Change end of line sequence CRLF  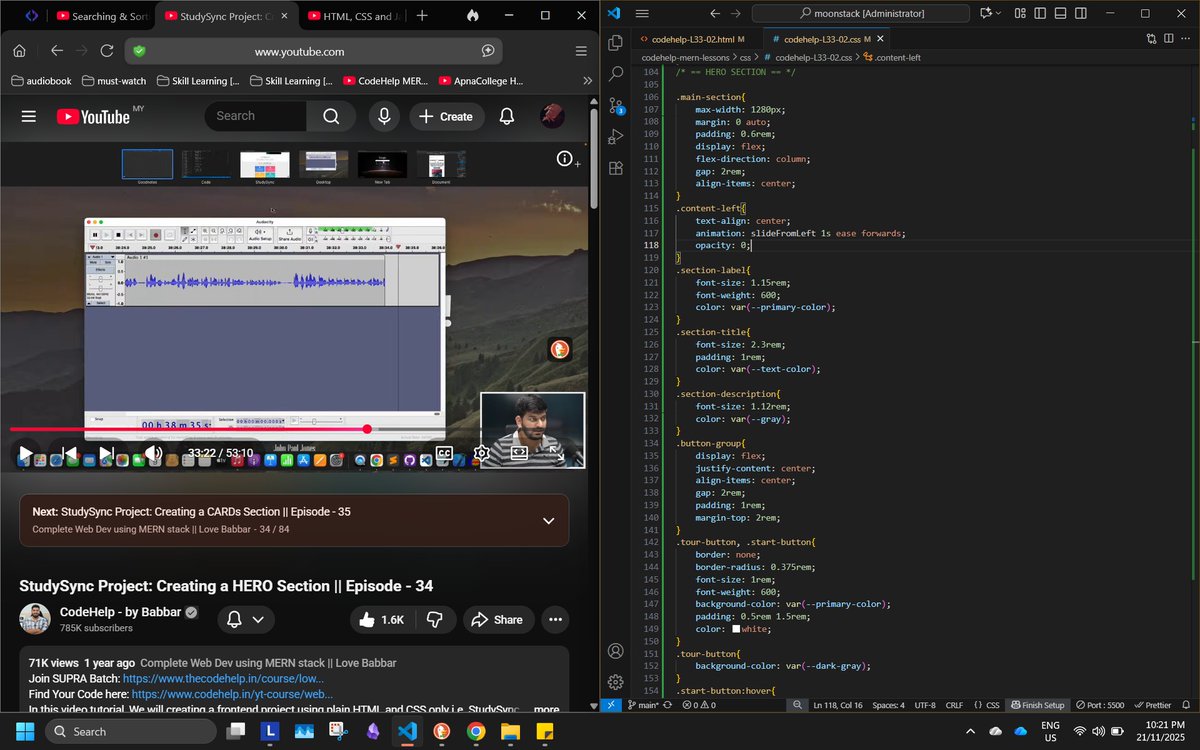click(x=954, y=705)
